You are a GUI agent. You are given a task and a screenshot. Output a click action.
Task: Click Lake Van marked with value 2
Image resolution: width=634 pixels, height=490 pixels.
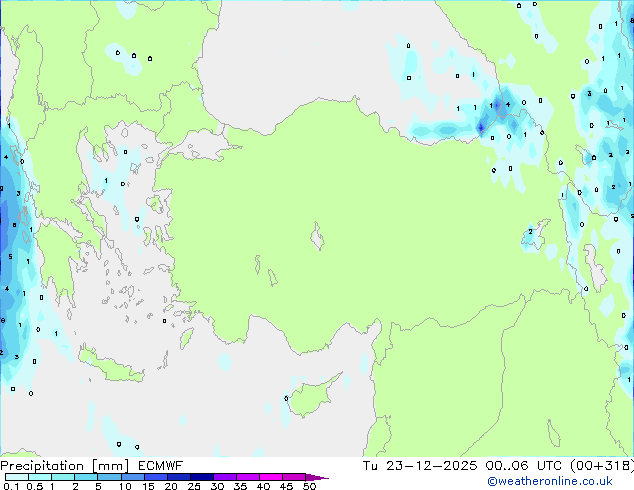534,236
